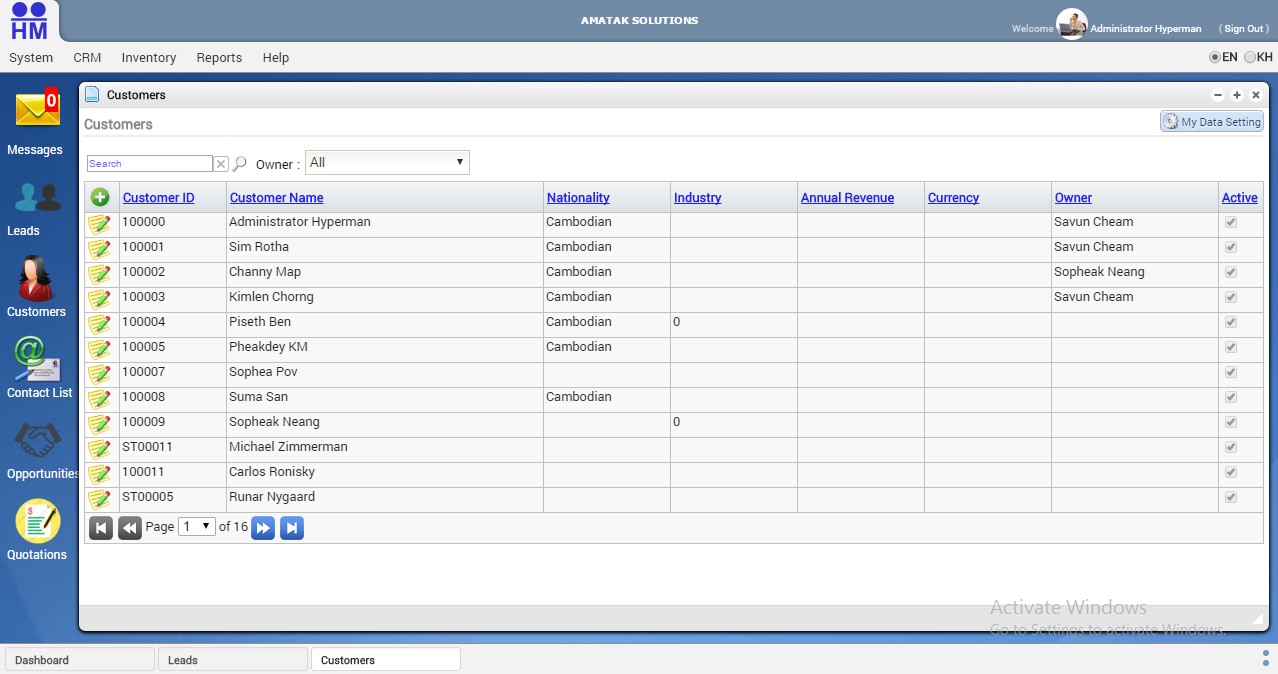The width and height of the screenshot is (1278, 674).
Task: Click the administrator profile avatar
Action: coord(1072,24)
